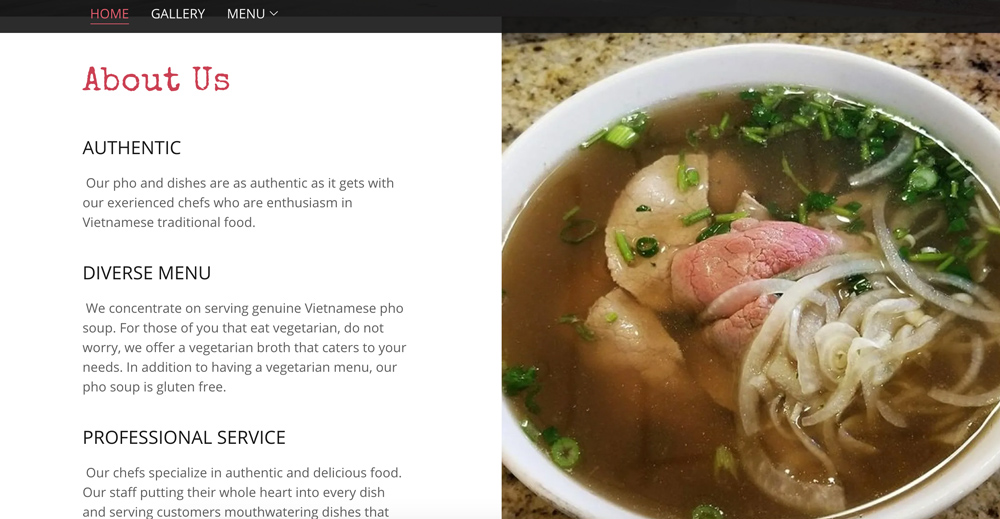Click the red About Us heading

pyautogui.click(x=156, y=80)
